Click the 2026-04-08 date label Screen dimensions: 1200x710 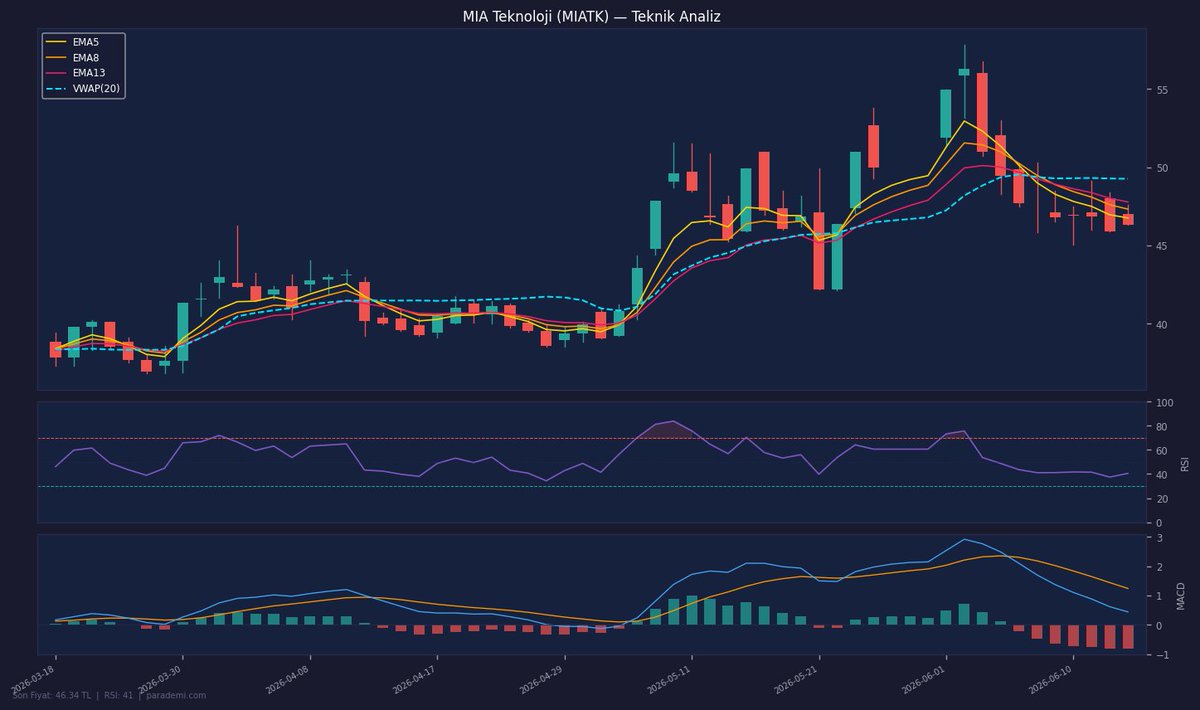(x=289, y=679)
